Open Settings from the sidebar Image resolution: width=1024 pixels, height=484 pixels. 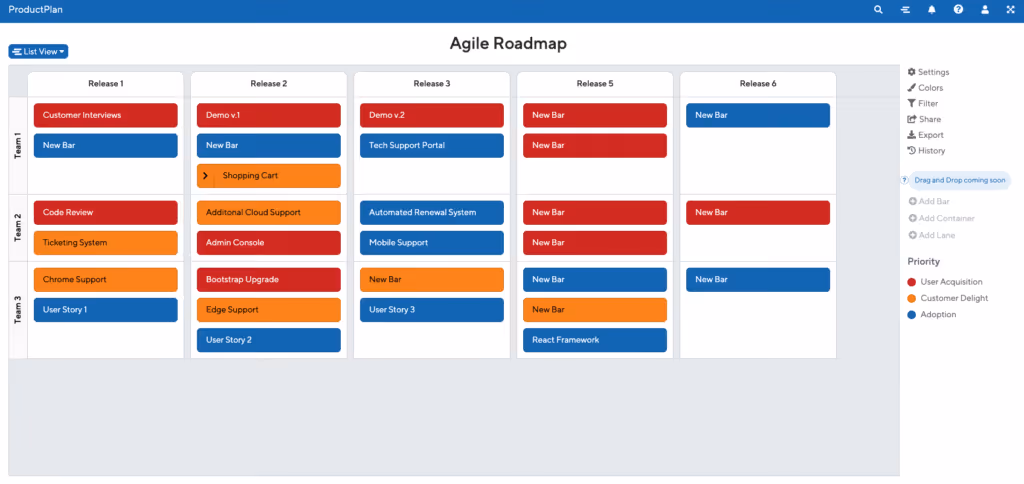pyautogui.click(x=928, y=72)
